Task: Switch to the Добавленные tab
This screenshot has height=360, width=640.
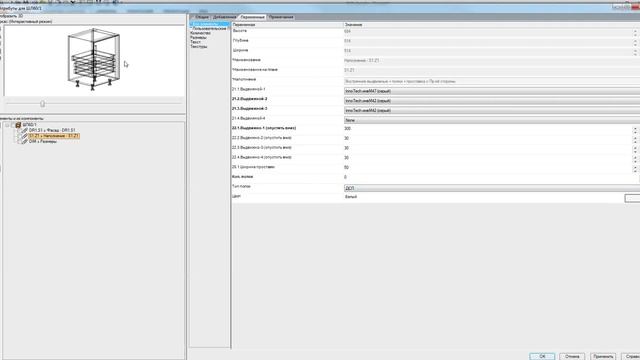Action: (x=224, y=17)
